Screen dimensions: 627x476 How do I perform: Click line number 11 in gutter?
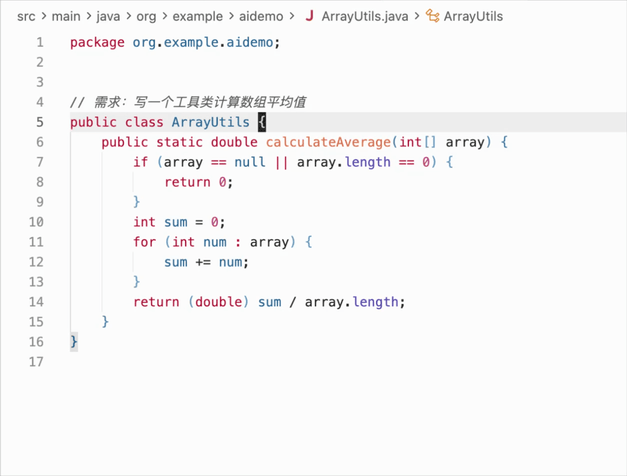(36, 242)
